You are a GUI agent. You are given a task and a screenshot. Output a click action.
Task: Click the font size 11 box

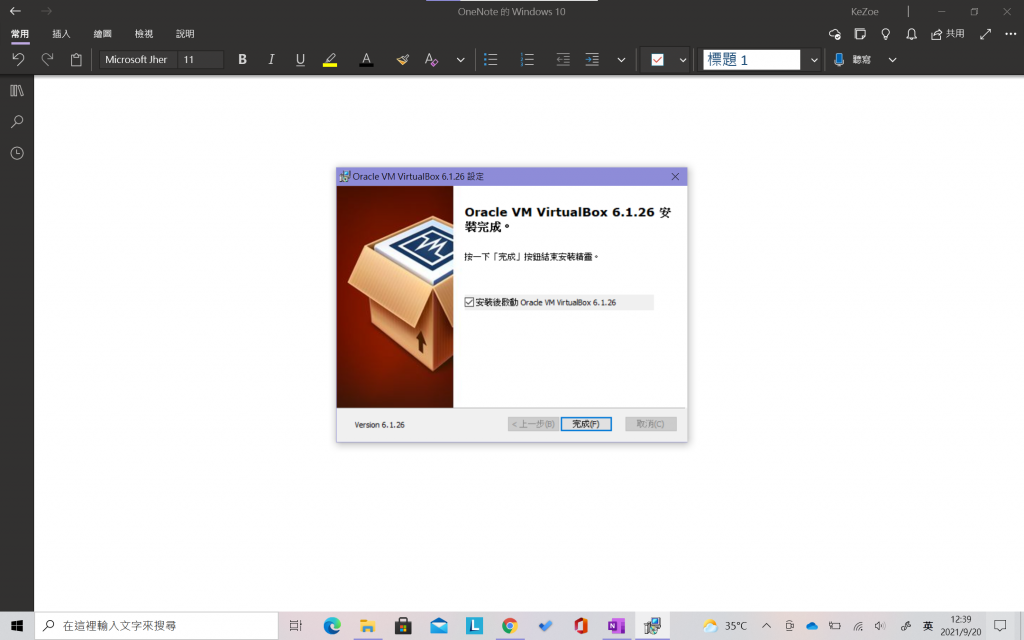point(200,59)
